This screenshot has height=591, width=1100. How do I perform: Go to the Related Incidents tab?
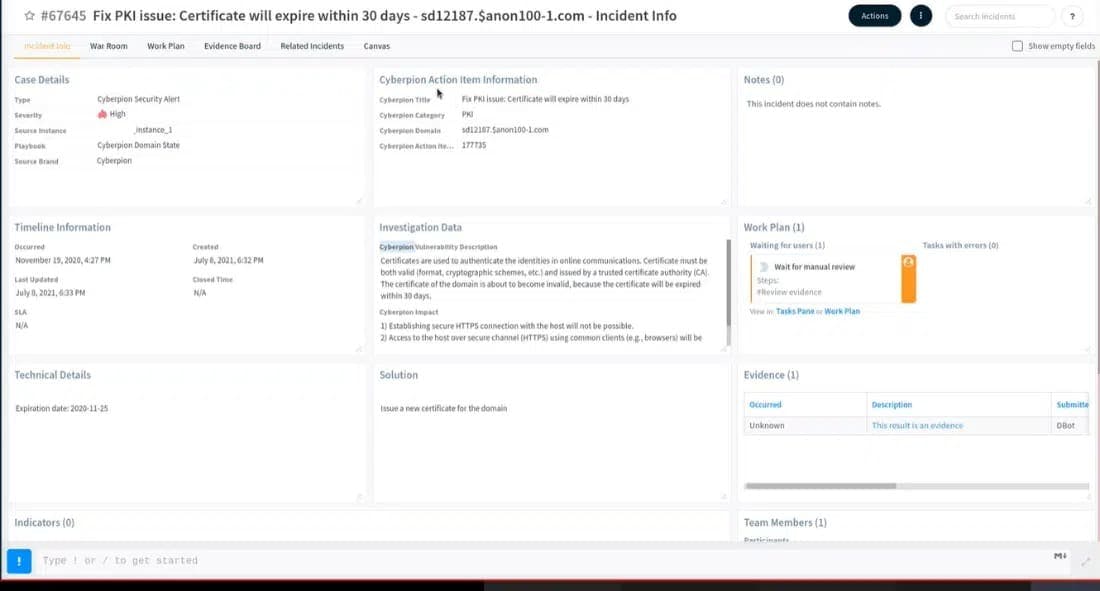click(312, 46)
